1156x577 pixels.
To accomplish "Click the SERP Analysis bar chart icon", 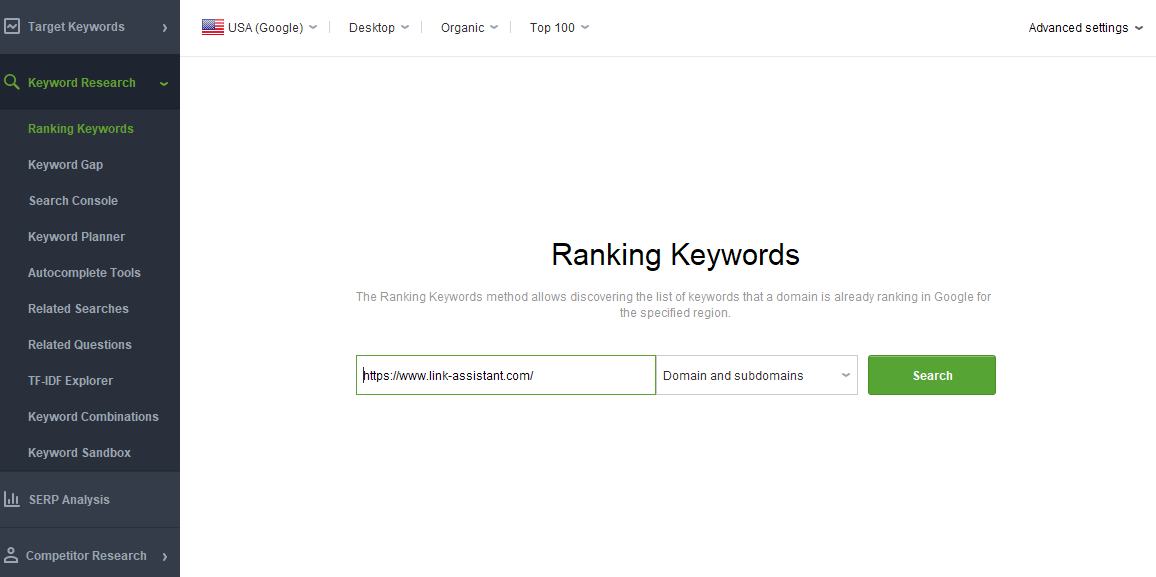I will 11,499.
